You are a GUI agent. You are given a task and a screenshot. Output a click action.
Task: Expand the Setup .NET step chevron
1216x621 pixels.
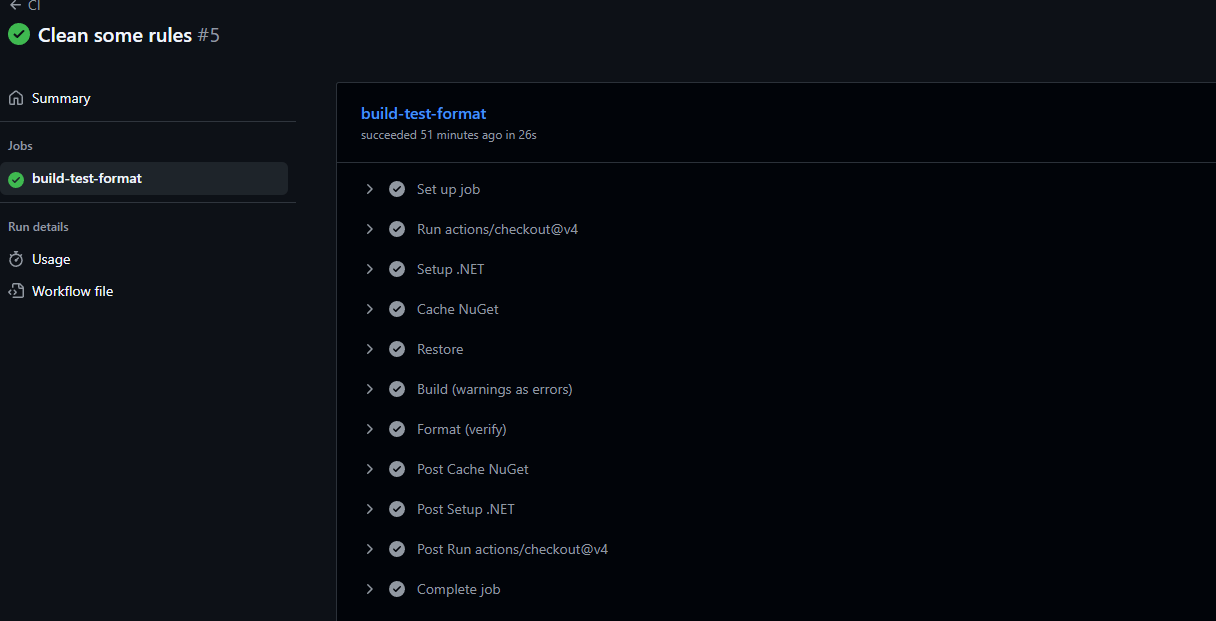[370, 269]
